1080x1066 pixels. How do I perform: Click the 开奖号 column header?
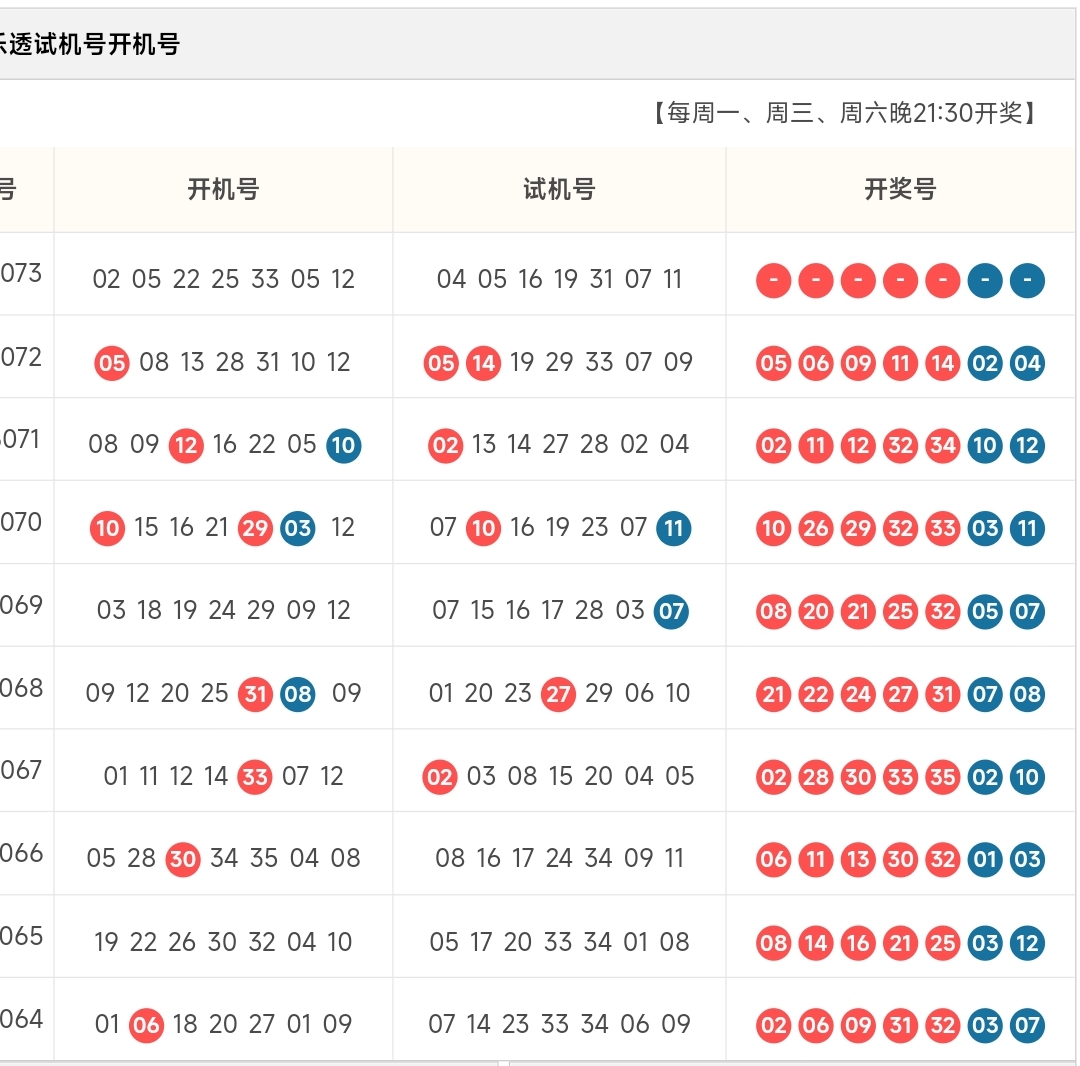pyautogui.click(x=900, y=189)
